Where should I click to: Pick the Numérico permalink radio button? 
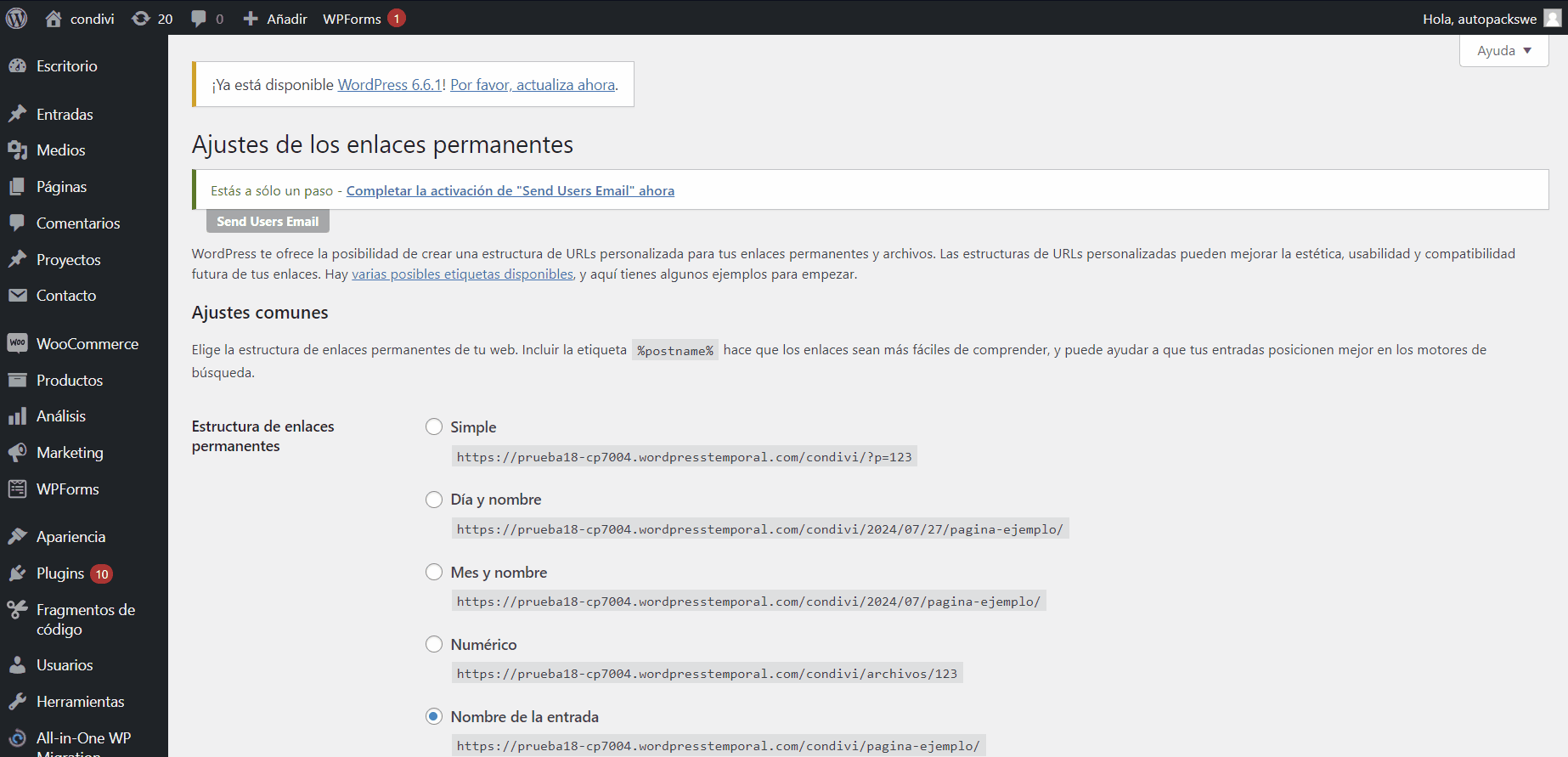click(x=434, y=644)
